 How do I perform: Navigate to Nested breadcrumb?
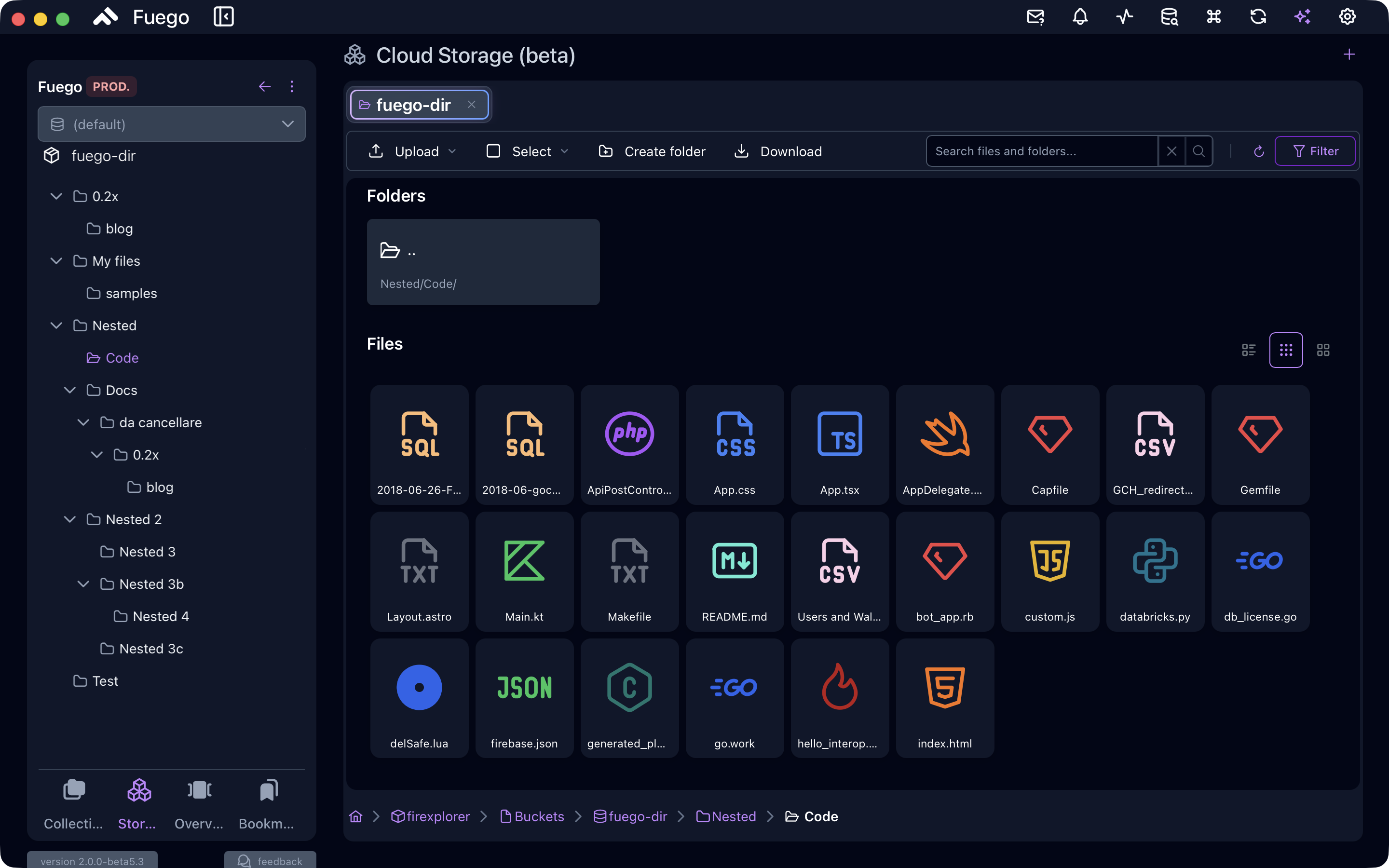726,816
